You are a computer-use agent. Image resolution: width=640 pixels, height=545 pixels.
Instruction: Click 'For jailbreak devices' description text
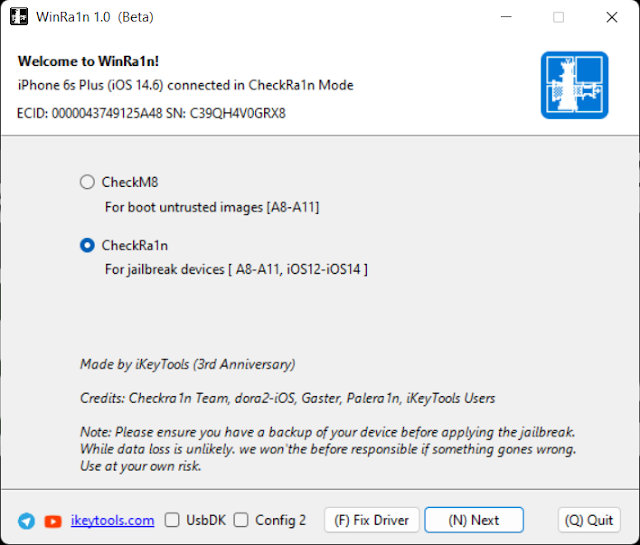click(x=236, y=269)
